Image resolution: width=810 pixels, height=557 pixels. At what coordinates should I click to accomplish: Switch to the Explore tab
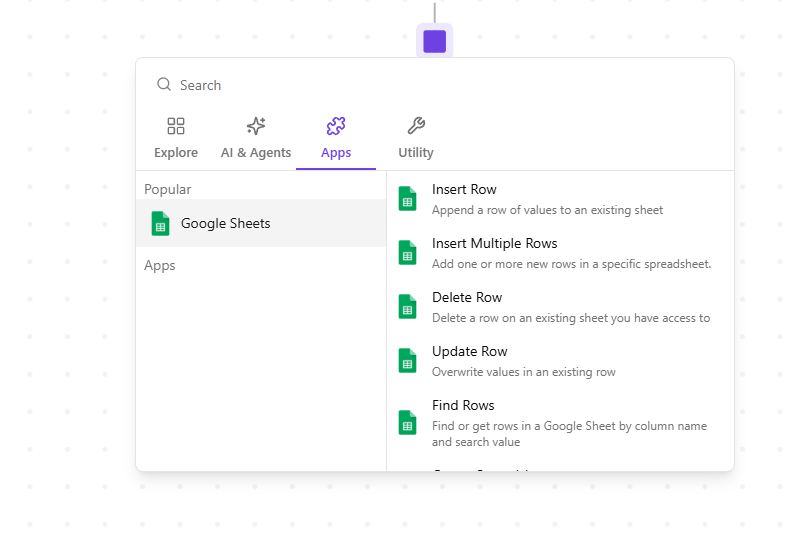[176, 153]
